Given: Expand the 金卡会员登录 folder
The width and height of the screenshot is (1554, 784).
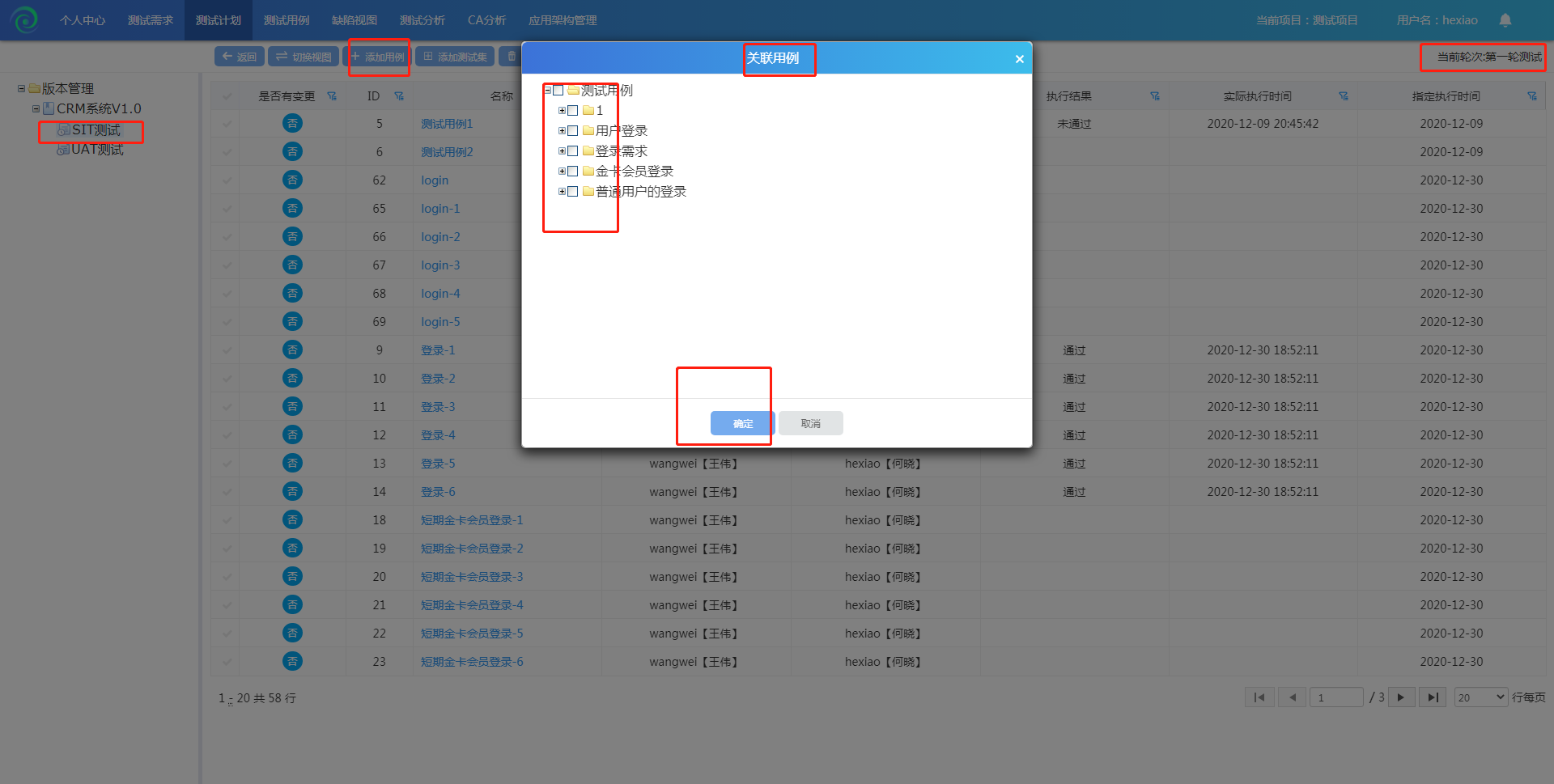Looking at the screenshot, I should 562,171.
